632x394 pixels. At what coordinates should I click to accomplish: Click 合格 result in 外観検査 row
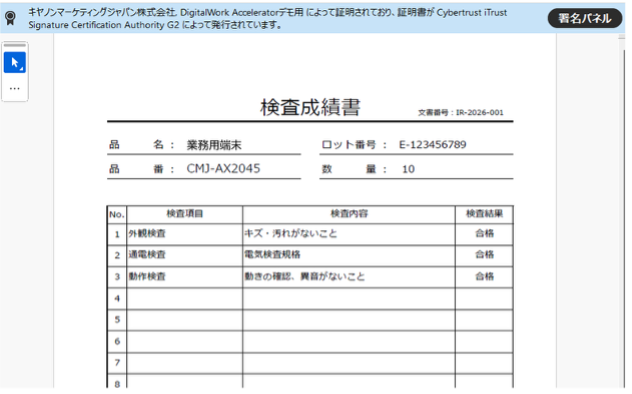point(484,234)
